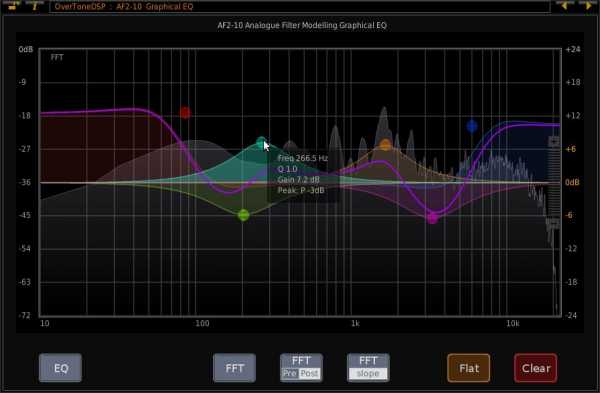Toggle the FFT analyzer button

coord(234,368)
